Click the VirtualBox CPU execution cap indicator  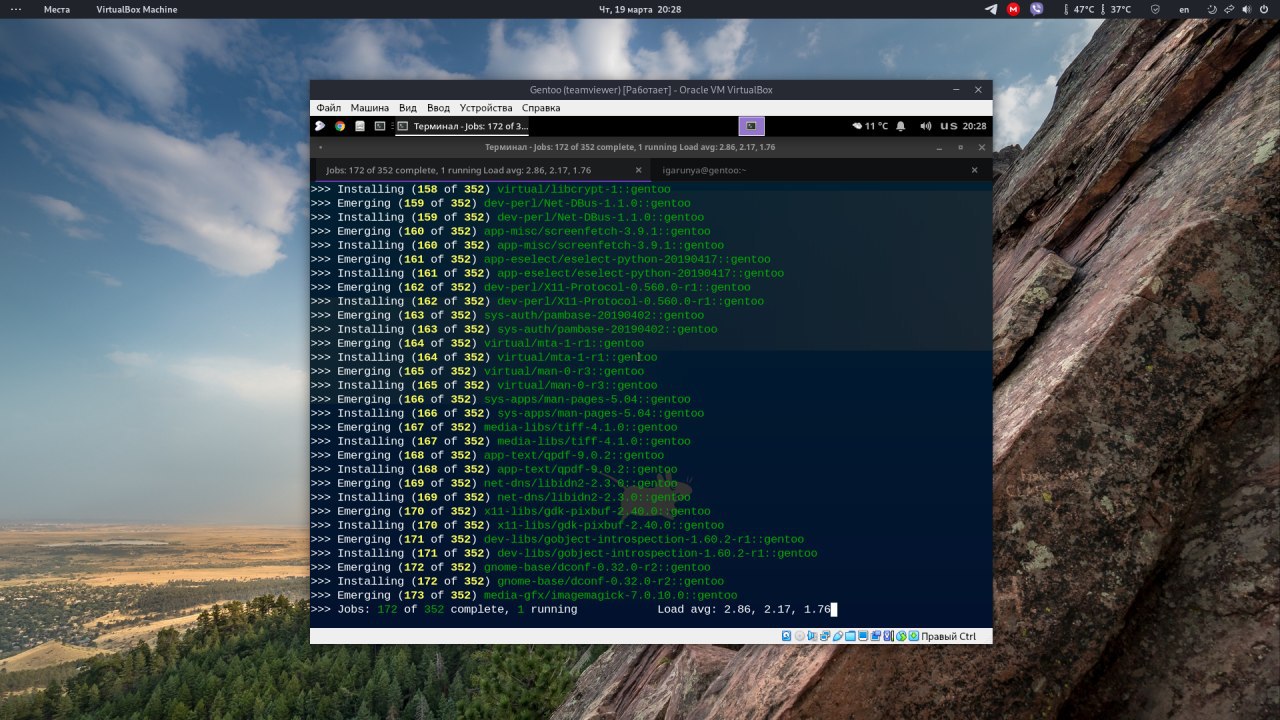(888, 636)
